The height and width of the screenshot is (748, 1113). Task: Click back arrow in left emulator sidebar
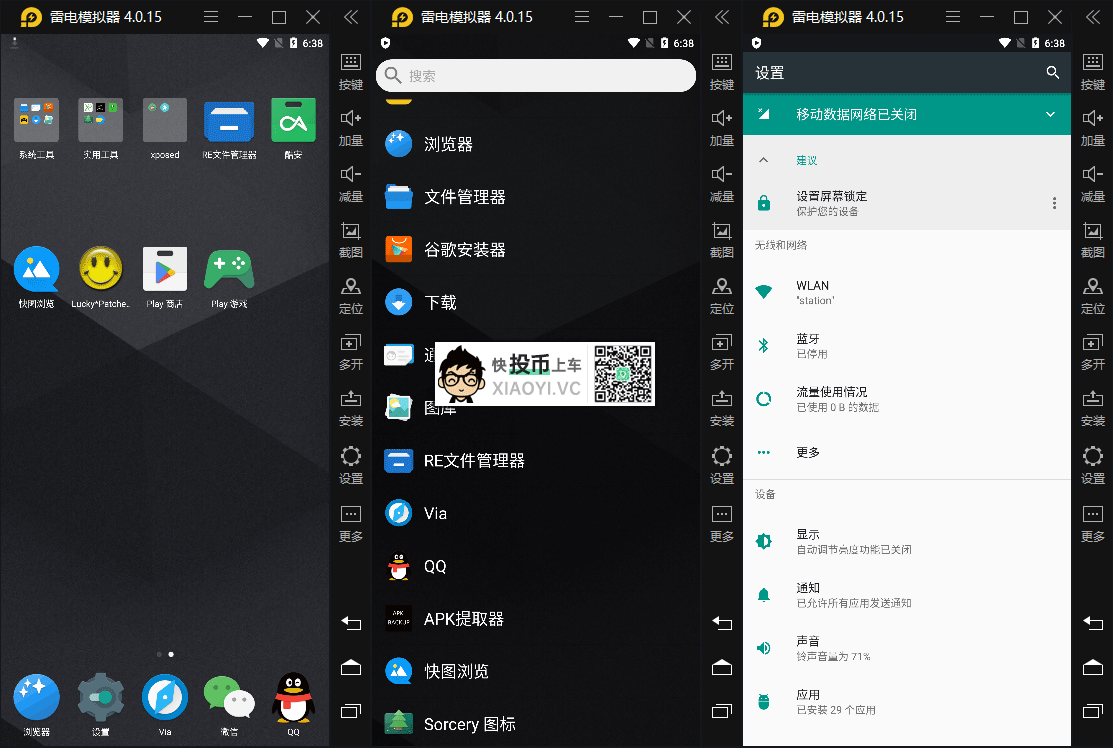coord(351,623)
